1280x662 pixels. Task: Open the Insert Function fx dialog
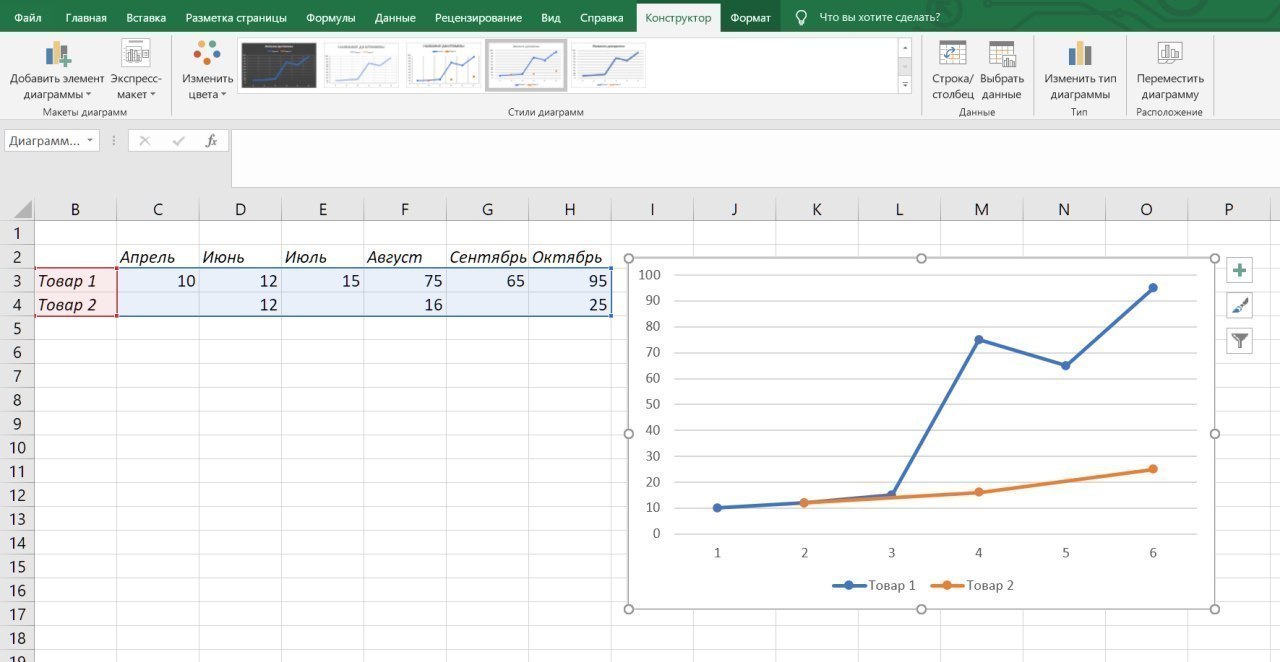pyautogui.click(x=211, y=141)
